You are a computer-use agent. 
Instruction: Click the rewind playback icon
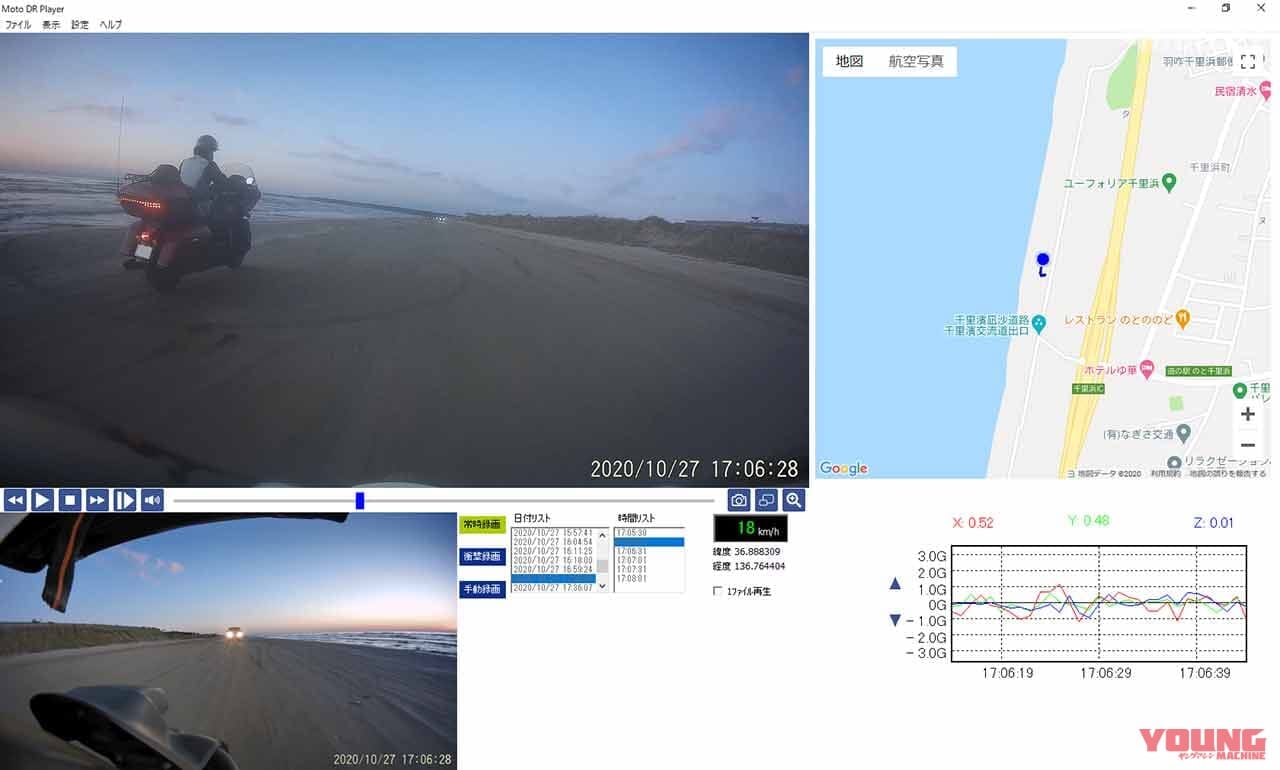pos(15,500)
